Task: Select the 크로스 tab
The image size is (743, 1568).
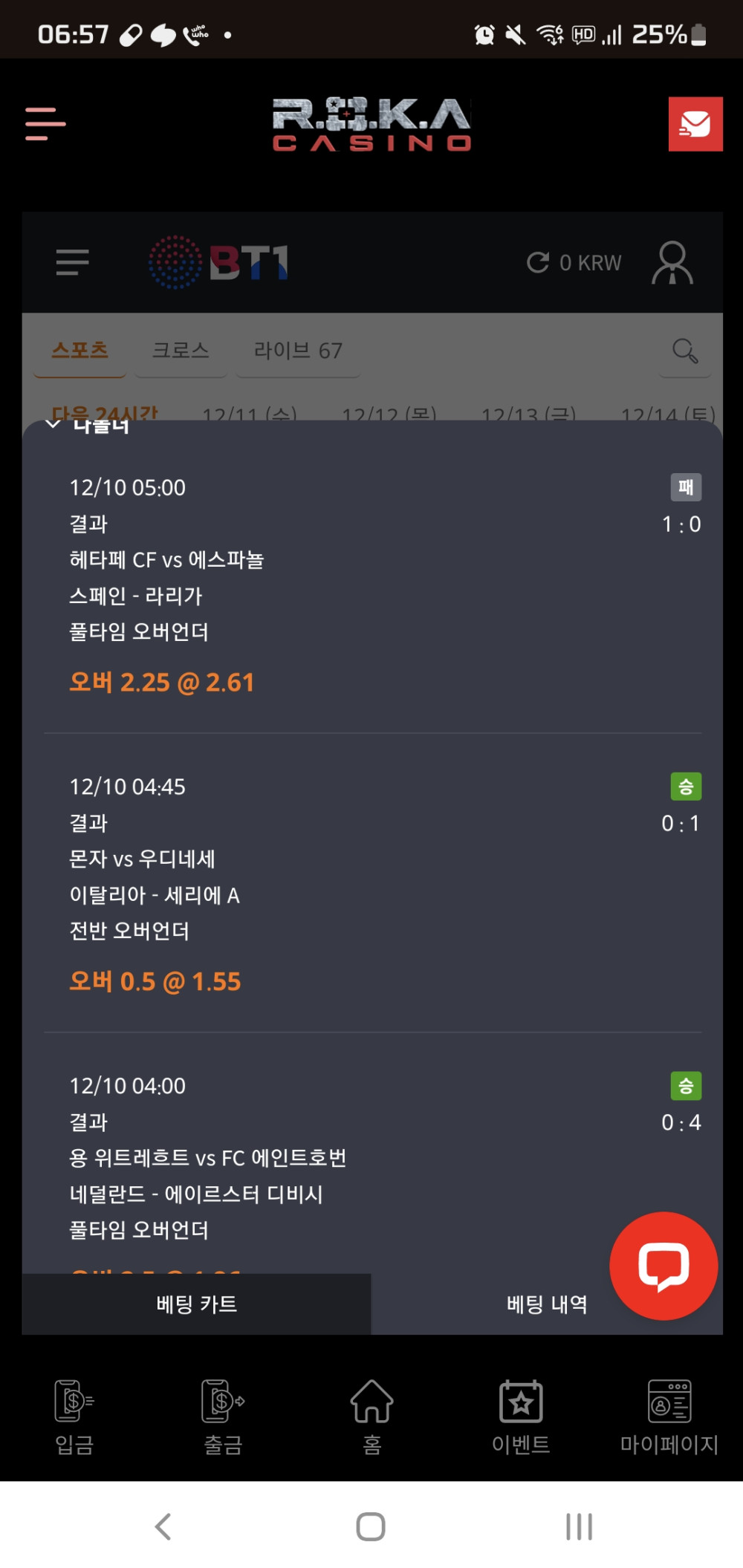Action: tap(181, 351)
